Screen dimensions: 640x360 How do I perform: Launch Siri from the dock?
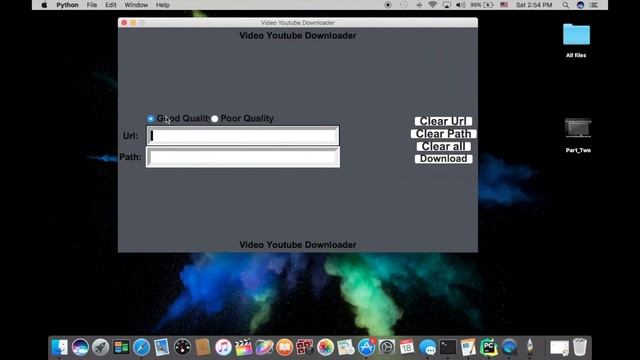tap(80, 347)
